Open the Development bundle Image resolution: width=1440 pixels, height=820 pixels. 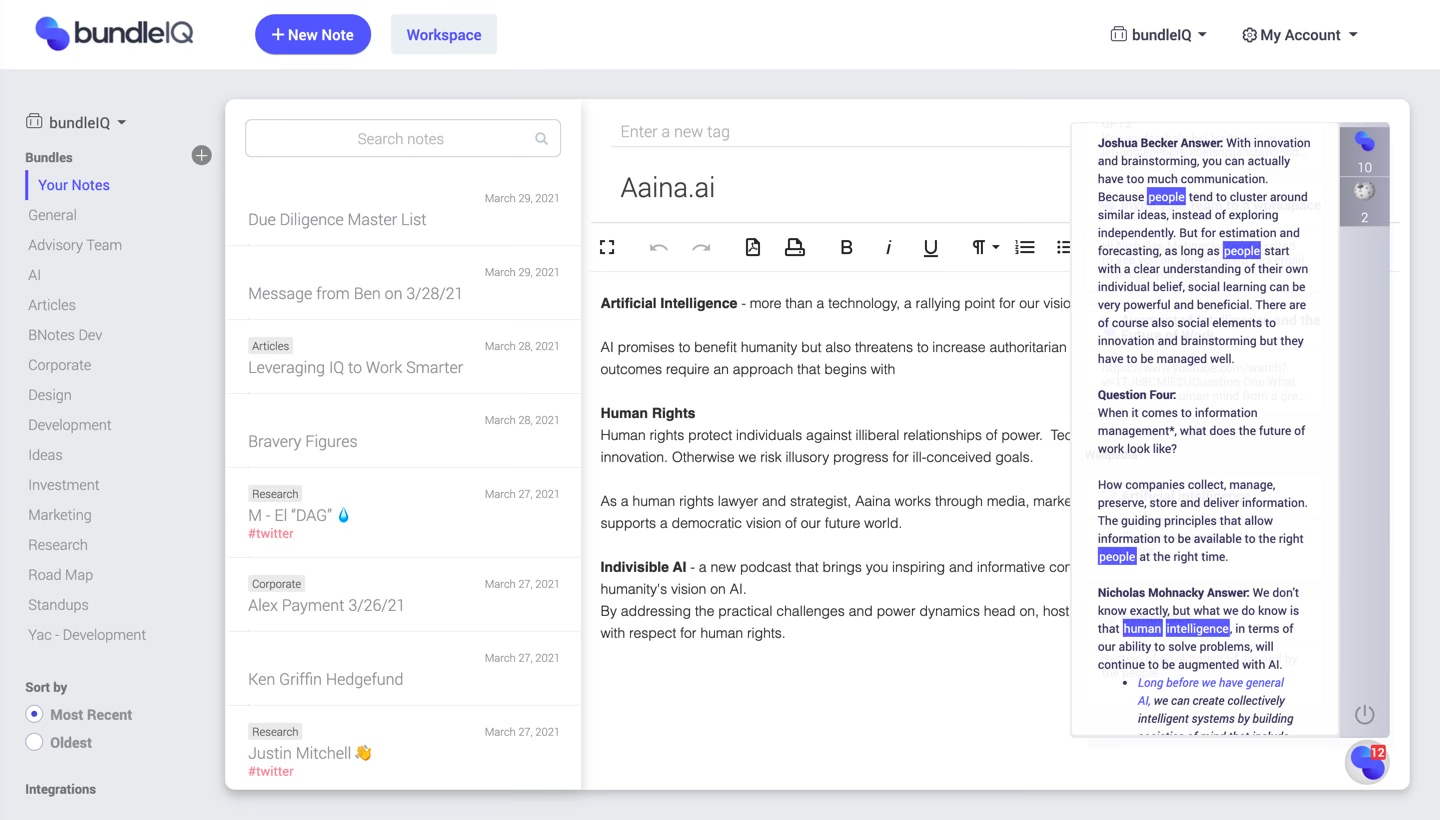coord(70,425)
